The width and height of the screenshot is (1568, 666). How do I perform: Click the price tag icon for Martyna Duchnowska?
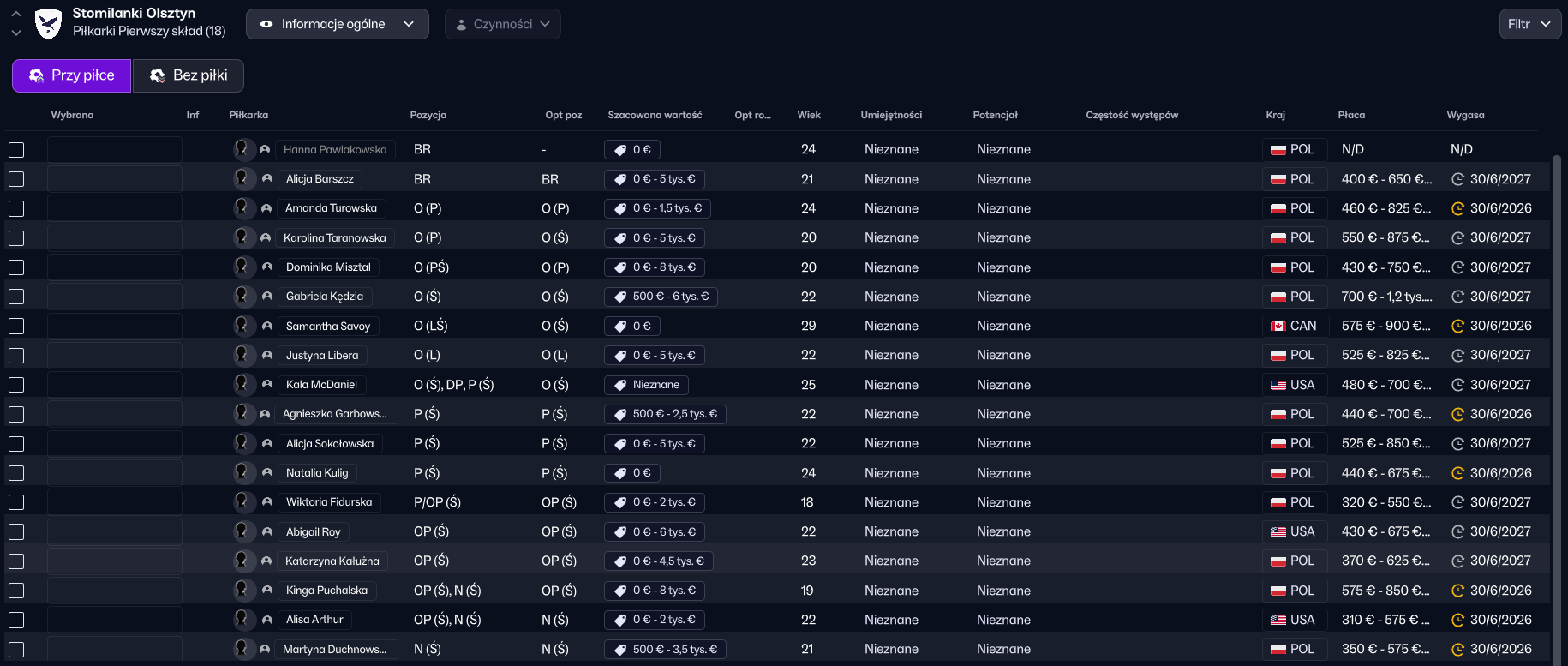pos(620,650)
